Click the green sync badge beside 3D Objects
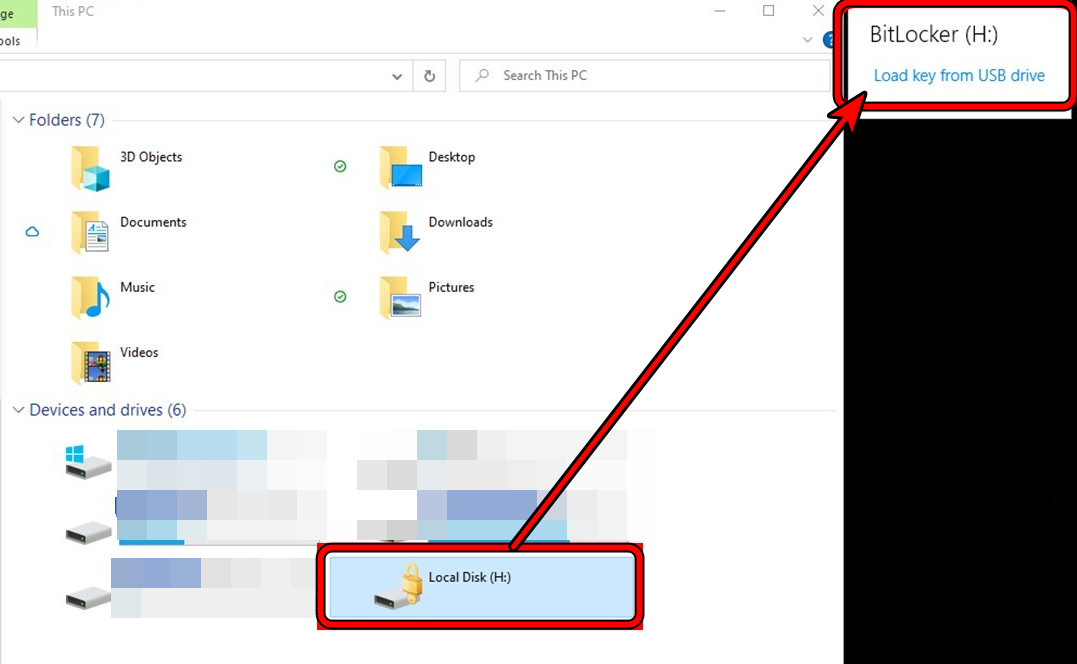Screen dimensions: 1077x664 pos(340,166)
